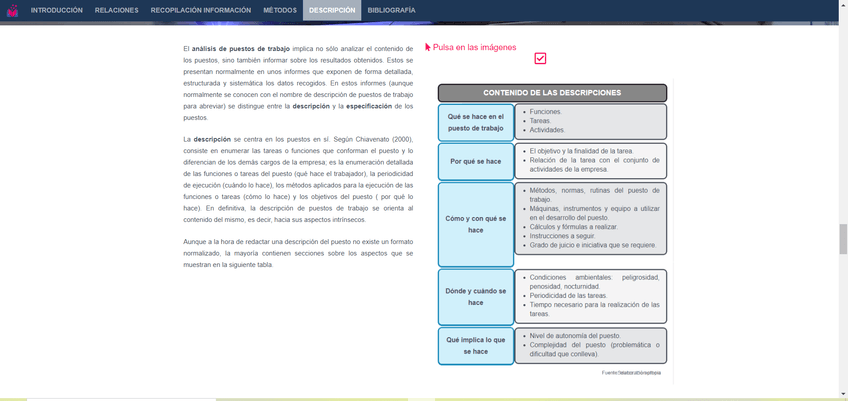This screenshot has height=401, width=848.
Task: Click the bold 'análisis de puestos de trabajo' text
Action: point(241,48)
